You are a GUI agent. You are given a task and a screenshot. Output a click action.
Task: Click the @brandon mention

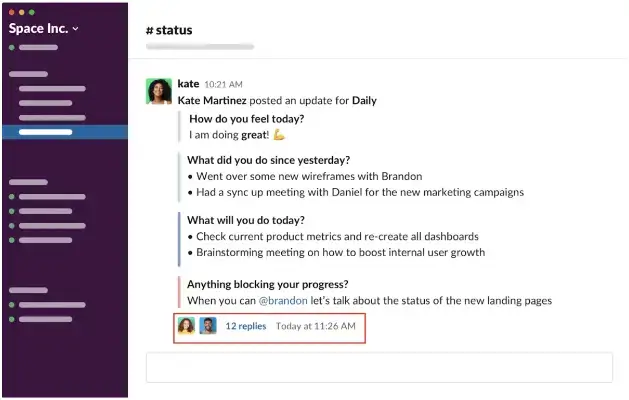pyautogui.click(x=284, y=301)
